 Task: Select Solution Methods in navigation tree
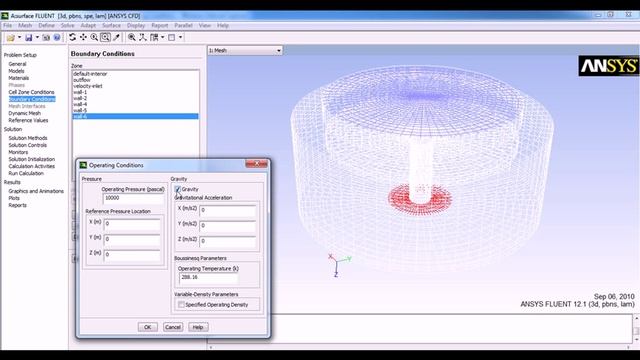[x=28, y=138]
